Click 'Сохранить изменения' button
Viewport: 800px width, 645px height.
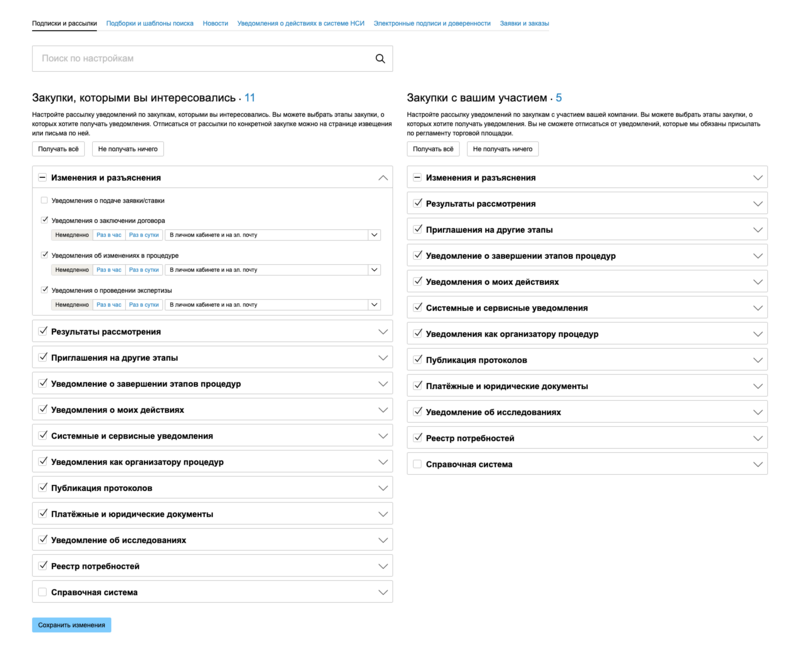(x=71, y=625)
